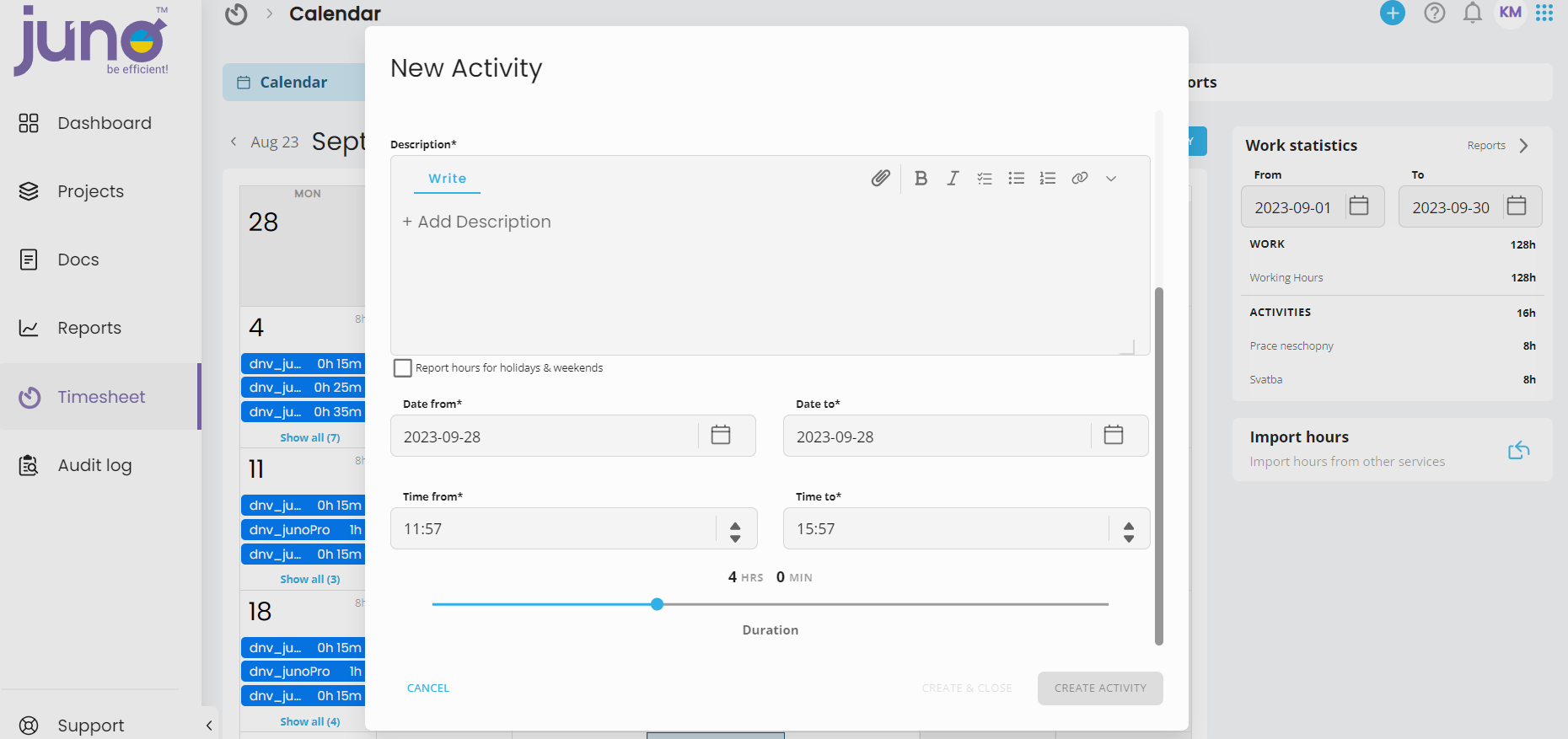Screen dimensions: 1568x739
Task: Click the Svatba activity row
Action: pyautogui.click(x=1392, y=380)
